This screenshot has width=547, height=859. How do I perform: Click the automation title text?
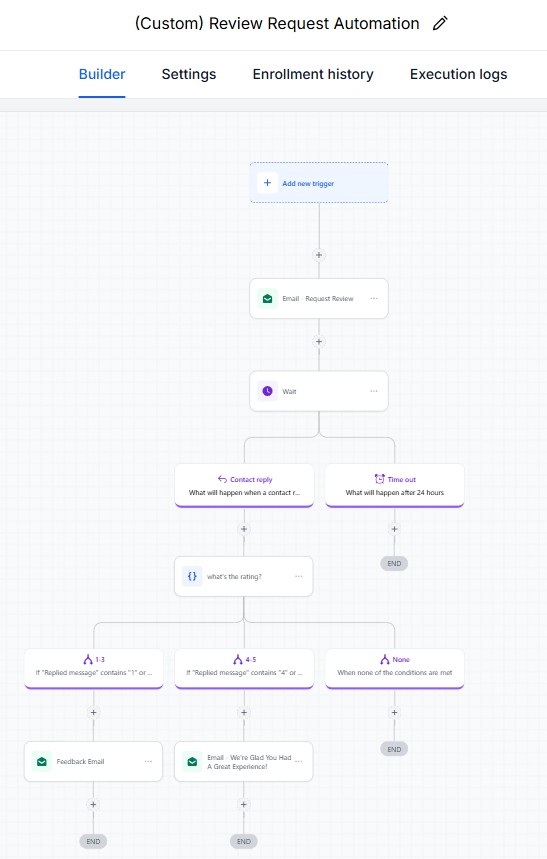[x=277, y=24]
